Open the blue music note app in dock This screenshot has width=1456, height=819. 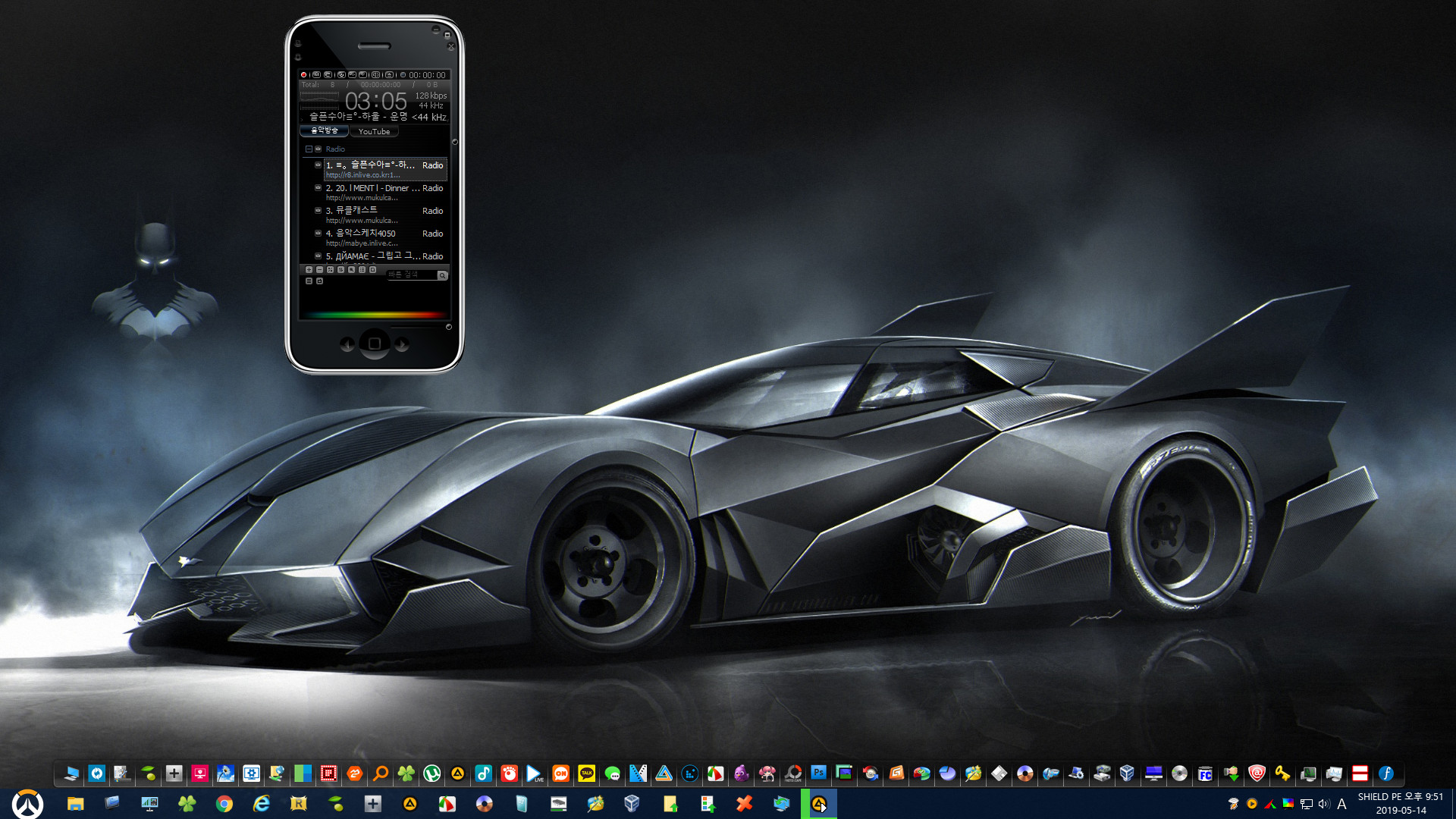coord(483,773)
